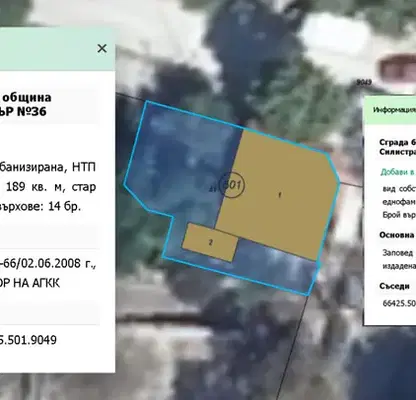Image resolution: width=416 pixels, height=400 pixels.
Task: Click the 'Основна' section heading
Action: (x=397, y=235)
